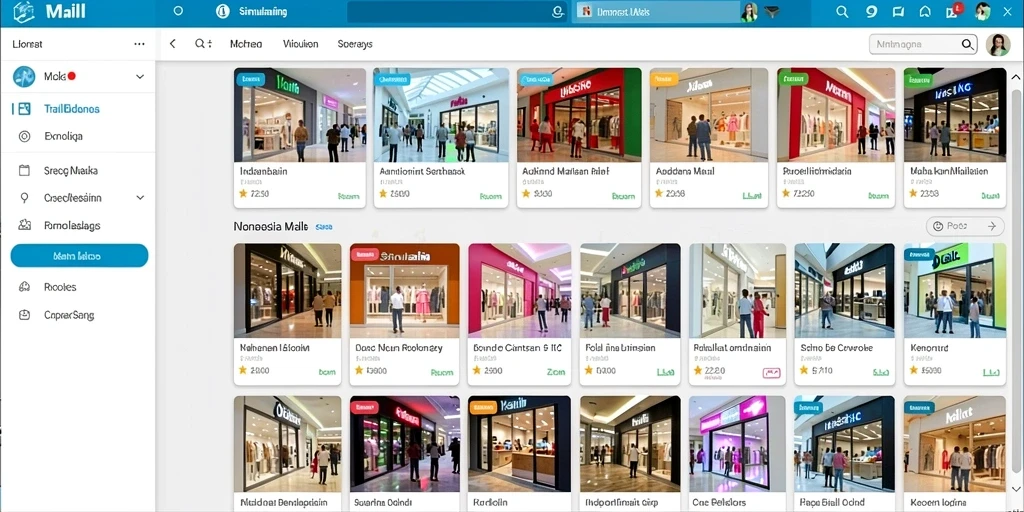The width and height of the screenshot is (1024, 512).
Task: Open search with the header magnifier icon
Action: point(842,12)
